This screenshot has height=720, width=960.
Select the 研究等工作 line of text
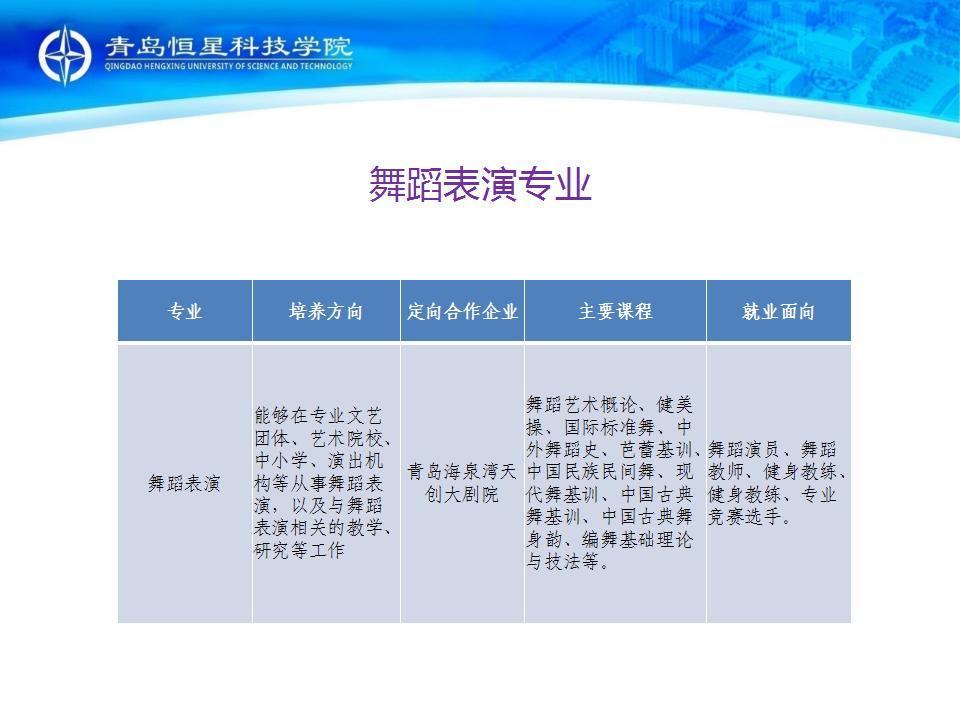(300, 551)
